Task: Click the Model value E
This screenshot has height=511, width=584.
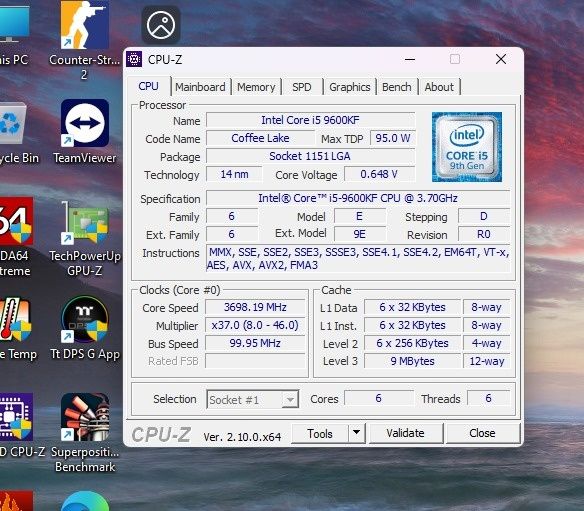Action: click(x=360, y=216)
